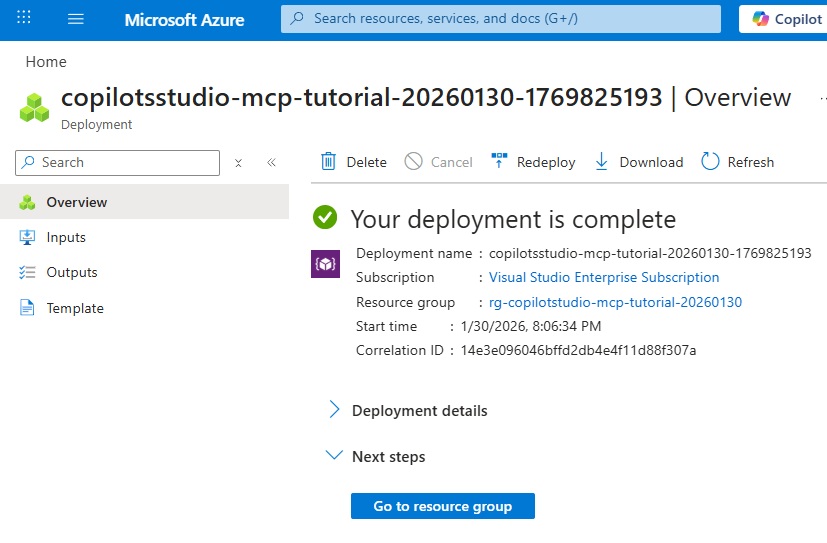The width and height of the screenshot is (827, 543).
Task: Click the Deployment name value text
Action: pos(650,253)
